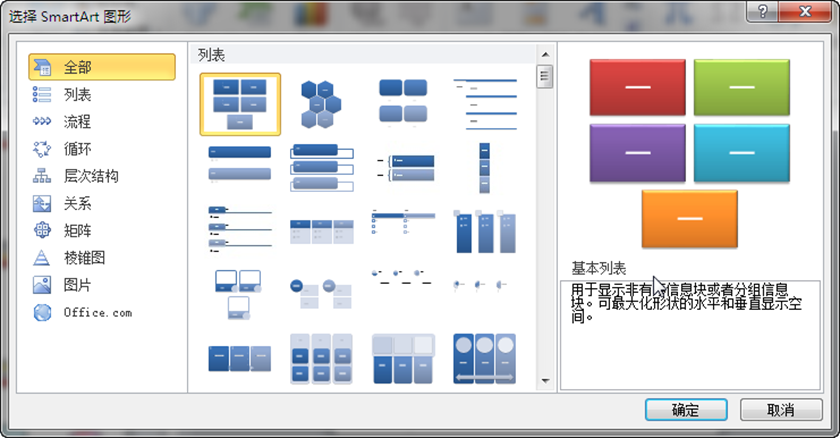Choose the three-column picture accent list layout
This screenshot has width=840, height=438.
485,231
